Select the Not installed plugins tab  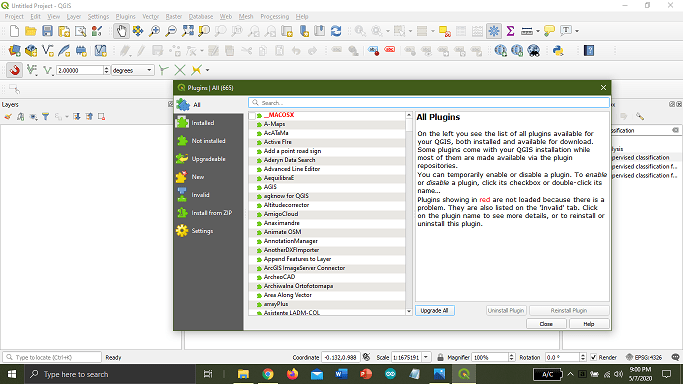click(x=208, y=141)
